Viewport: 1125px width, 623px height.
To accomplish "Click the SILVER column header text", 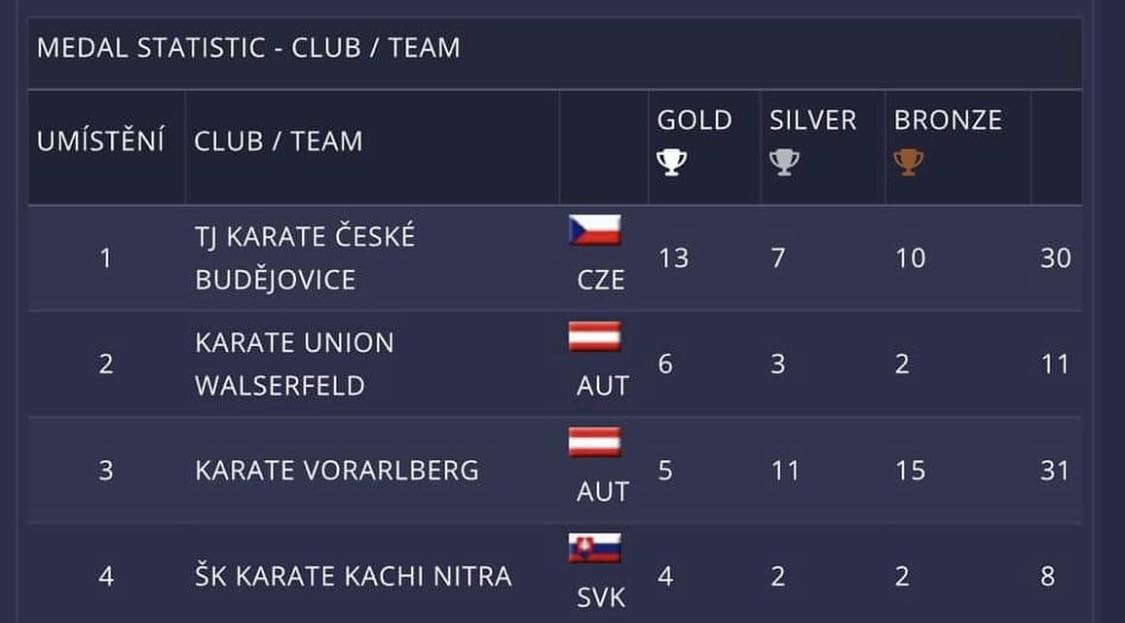I will pos(813,121).
